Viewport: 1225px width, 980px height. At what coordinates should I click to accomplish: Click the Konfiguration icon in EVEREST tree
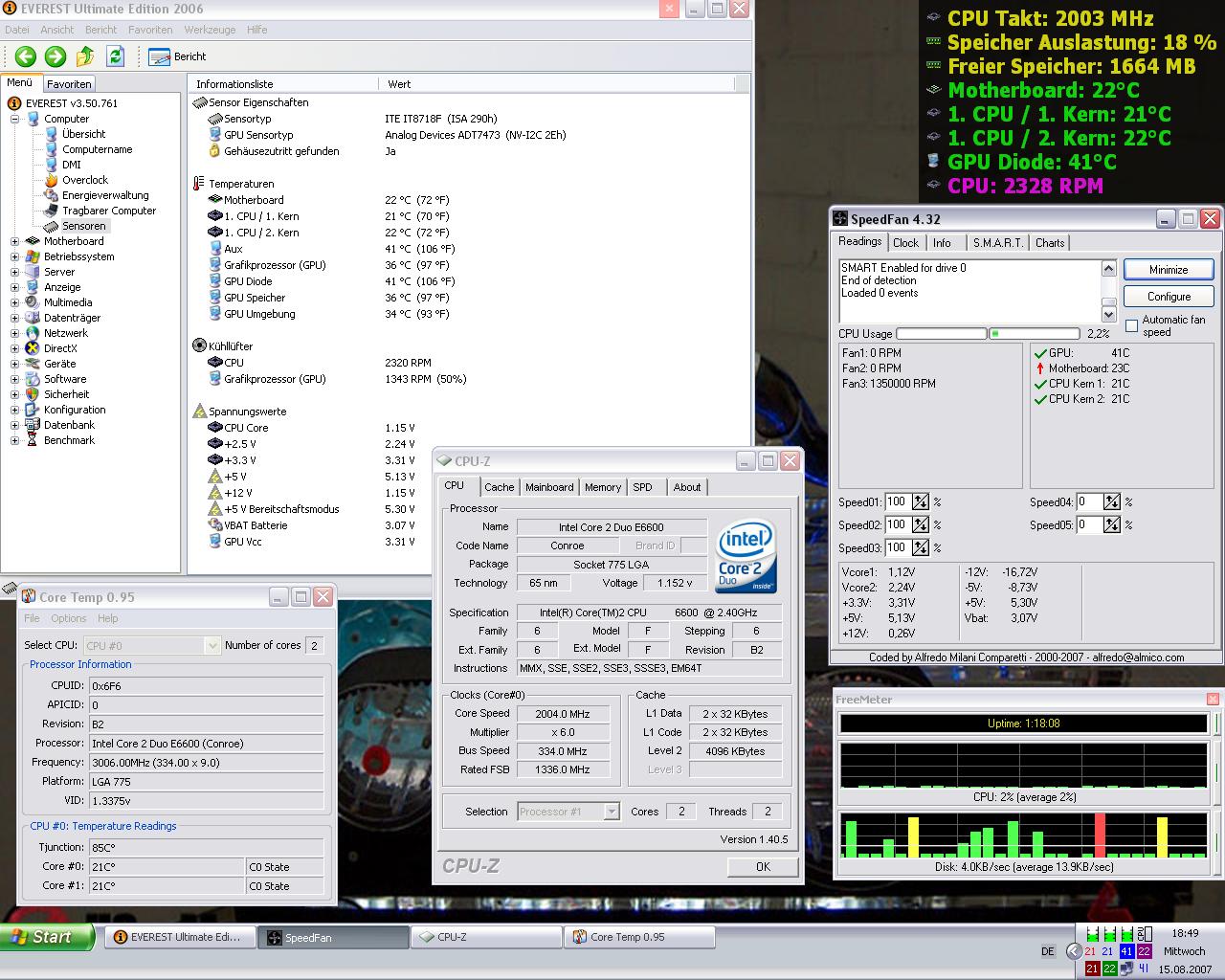(33, 410)
